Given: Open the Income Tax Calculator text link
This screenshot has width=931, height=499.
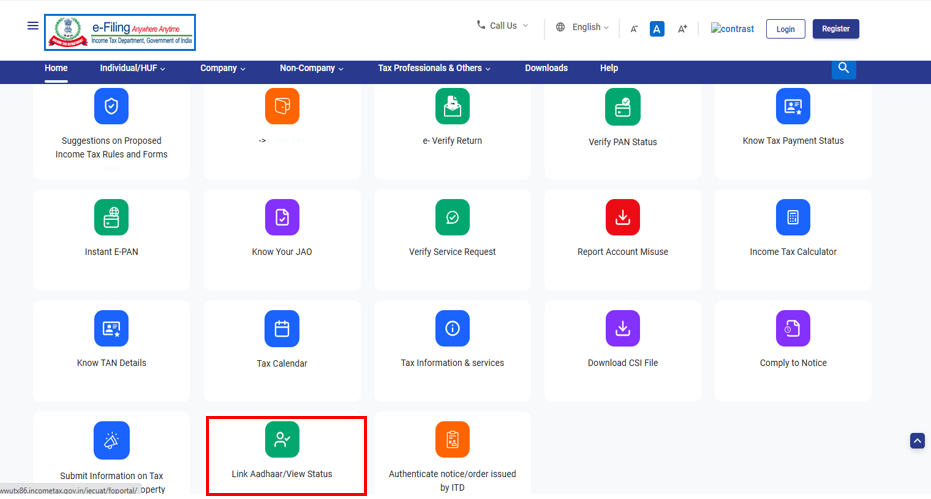Looking at the screenshot, I should [793, 252].
